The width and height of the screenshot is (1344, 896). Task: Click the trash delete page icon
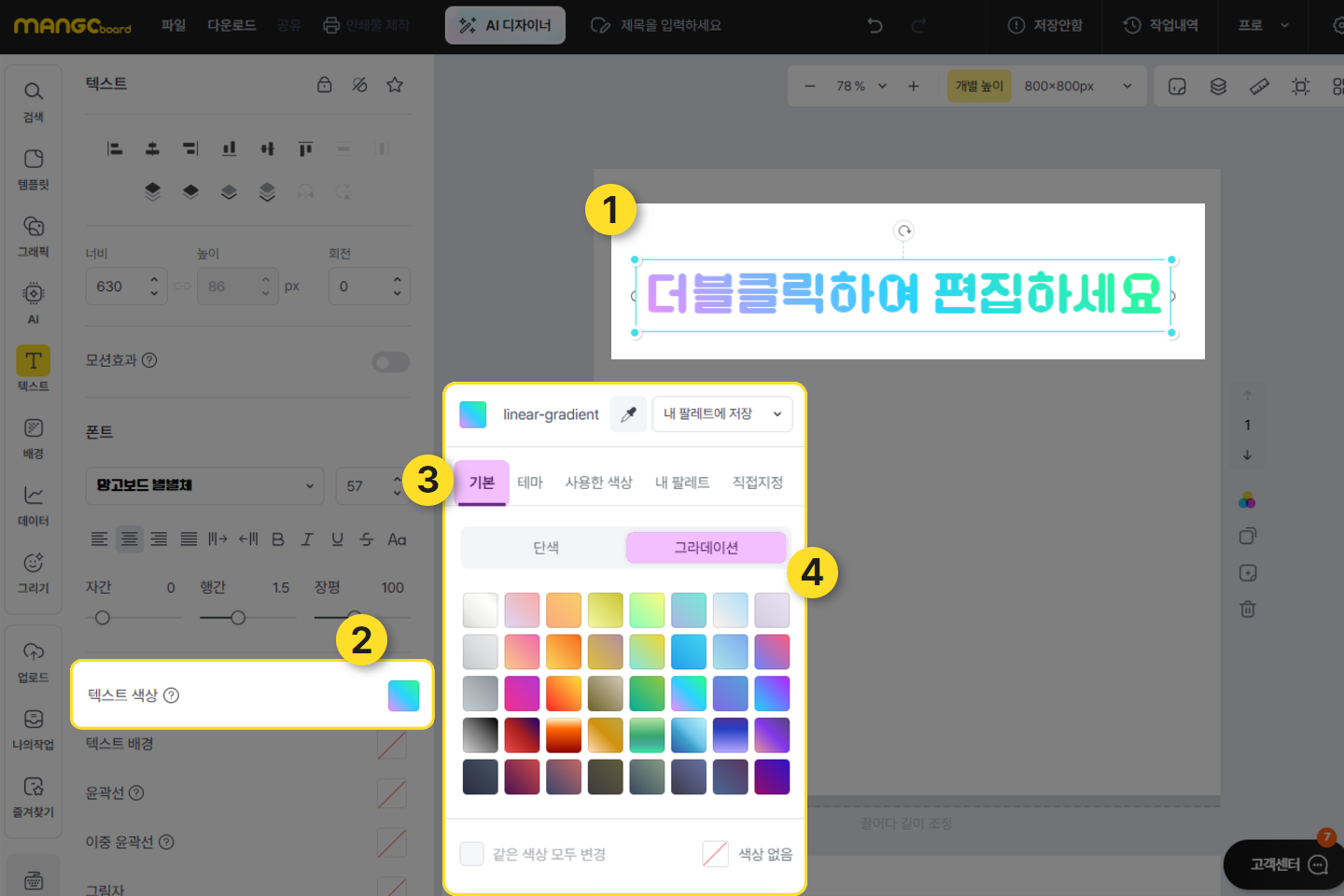tap(1247, 609)
